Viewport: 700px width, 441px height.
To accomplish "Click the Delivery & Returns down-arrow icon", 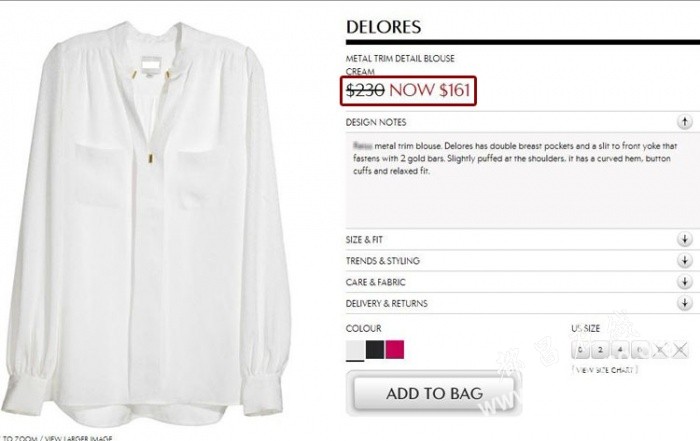I will point(684,303).
